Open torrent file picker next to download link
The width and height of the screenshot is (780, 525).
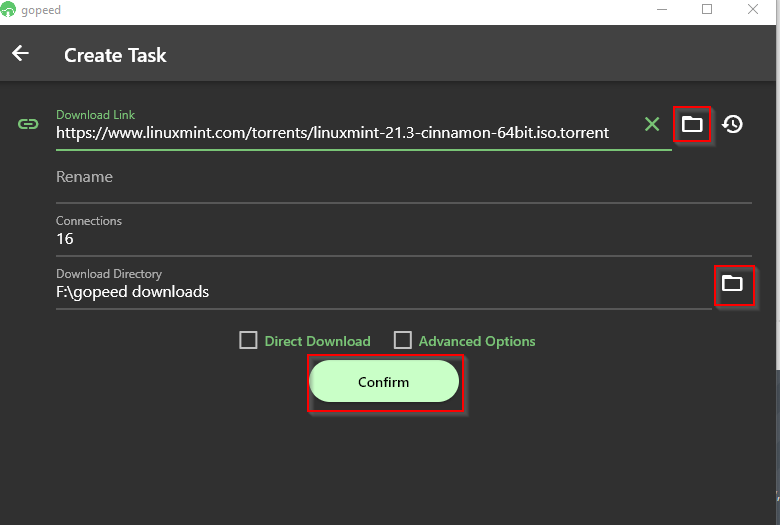pos(692,124)
